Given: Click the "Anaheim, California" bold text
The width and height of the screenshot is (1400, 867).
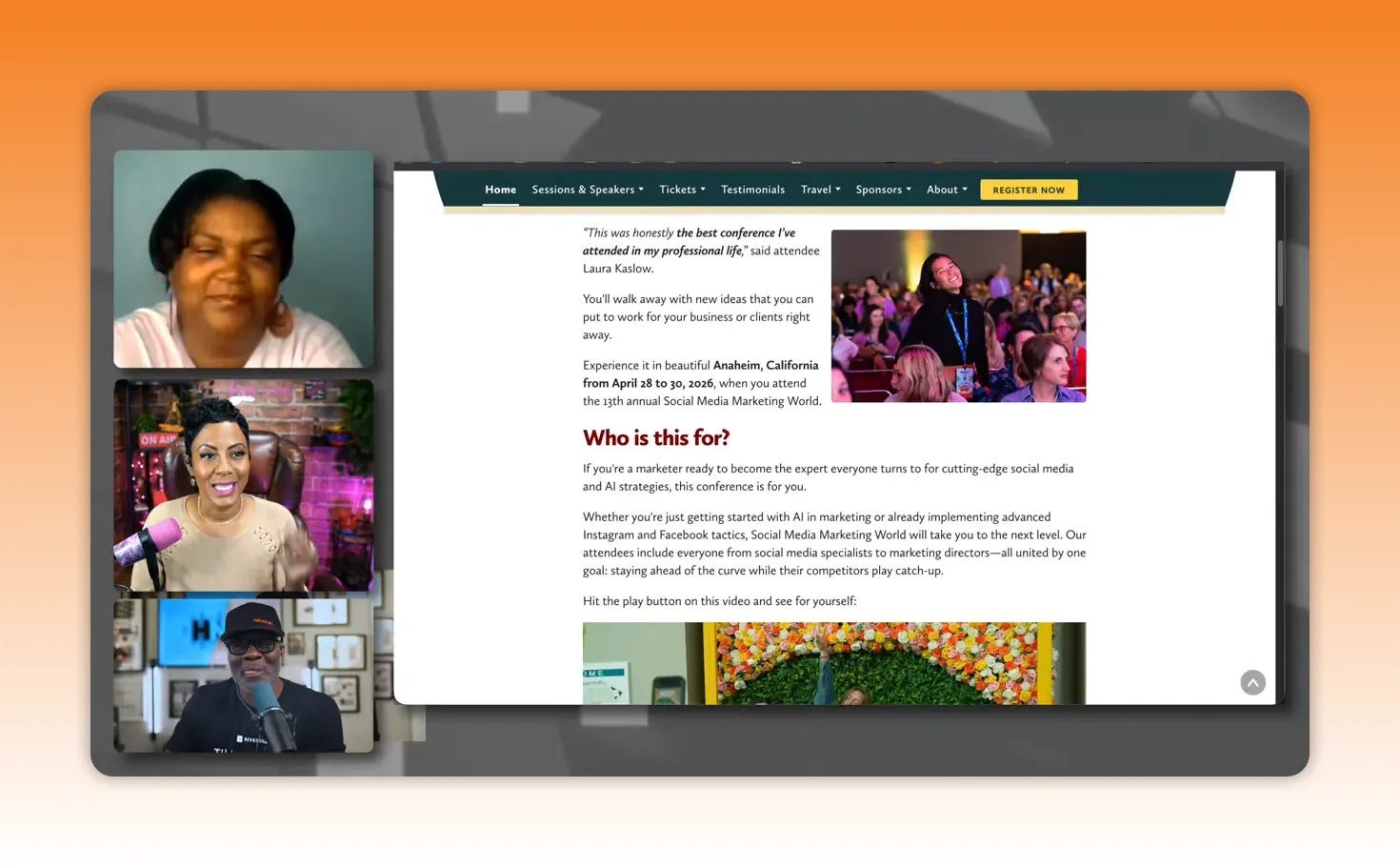Looking at the screenshot, I should (766, 365).
